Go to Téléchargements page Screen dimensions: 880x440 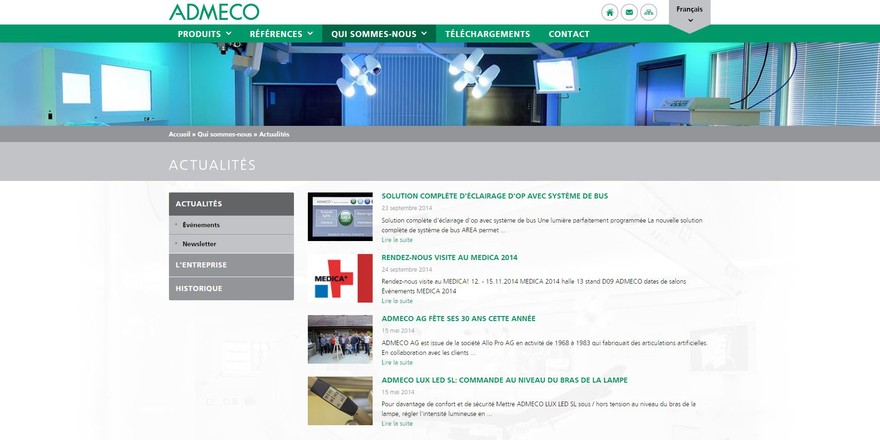487,34
